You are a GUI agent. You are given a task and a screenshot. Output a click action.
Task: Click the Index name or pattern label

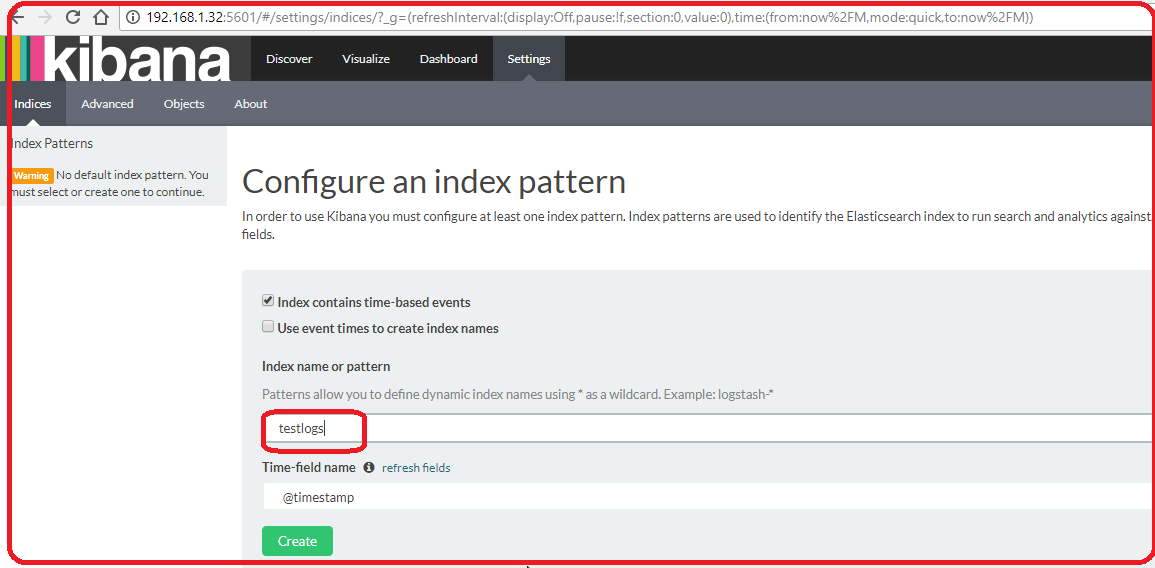tap(326, 366)
